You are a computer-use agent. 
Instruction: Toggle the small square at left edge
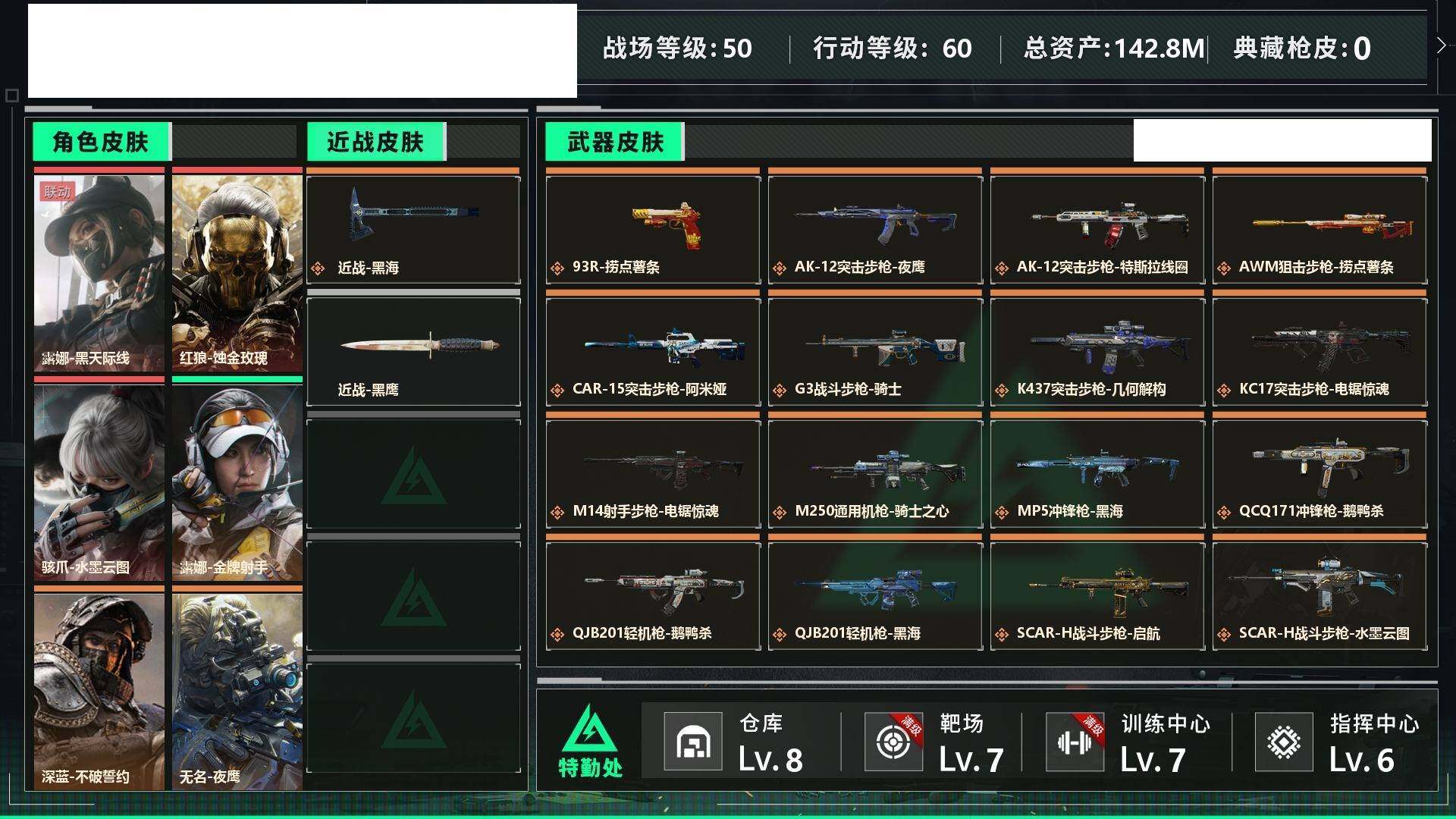tap(11, 96)
